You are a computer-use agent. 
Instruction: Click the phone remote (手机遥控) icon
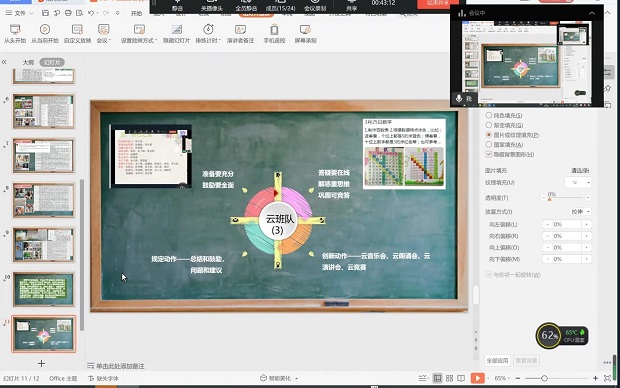pos(274,30)
